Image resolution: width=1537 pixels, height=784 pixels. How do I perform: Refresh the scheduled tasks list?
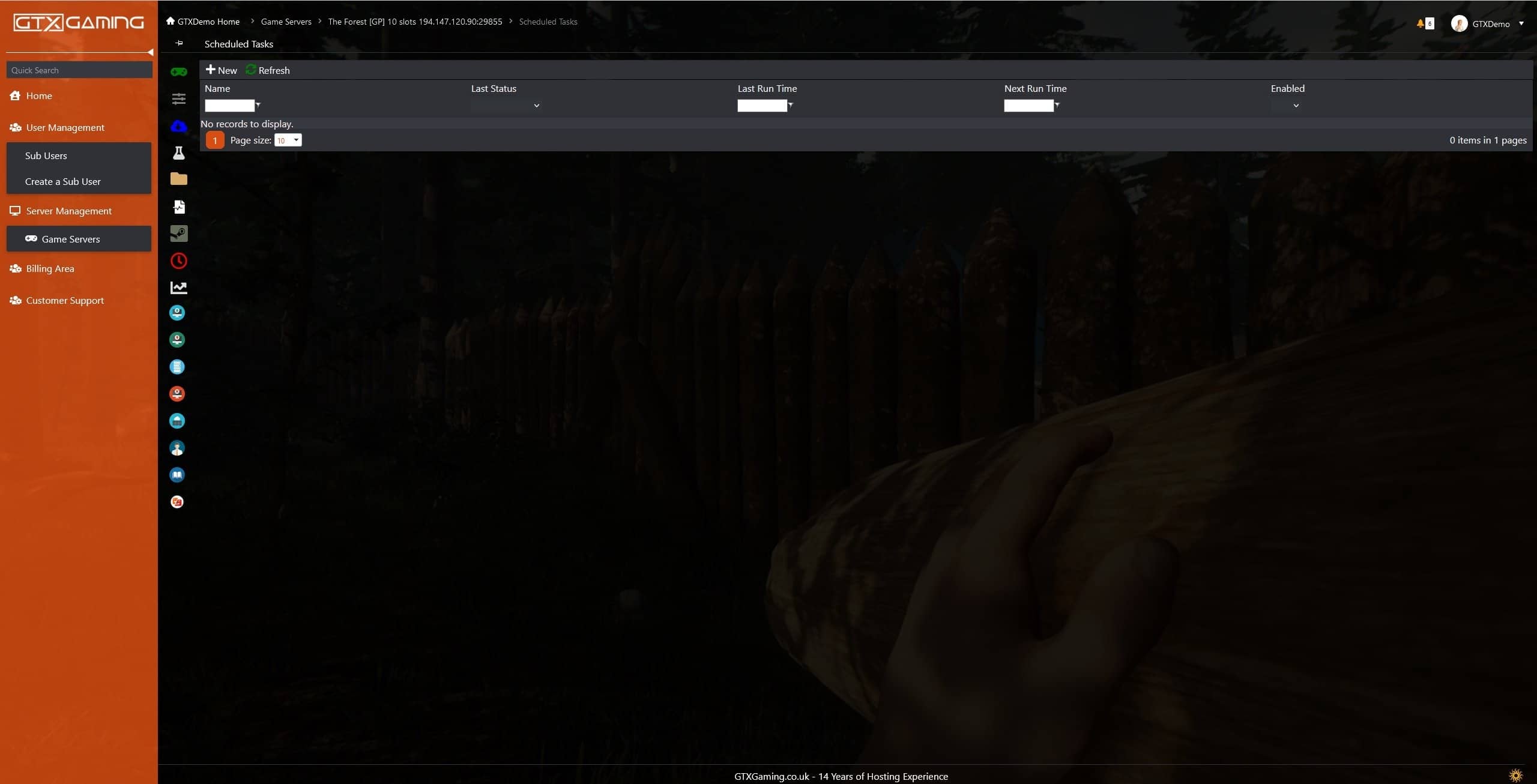268,70
